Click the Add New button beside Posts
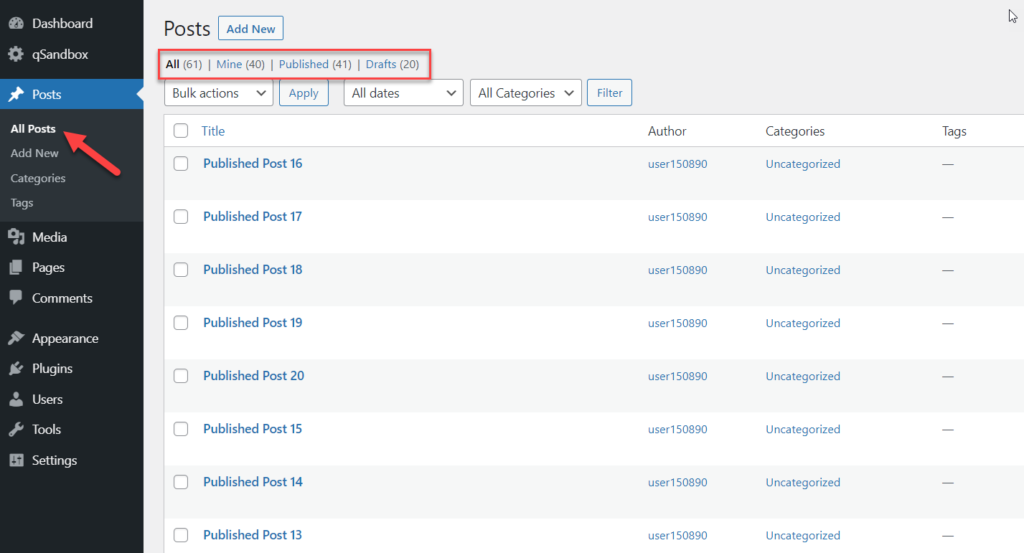 251,28
